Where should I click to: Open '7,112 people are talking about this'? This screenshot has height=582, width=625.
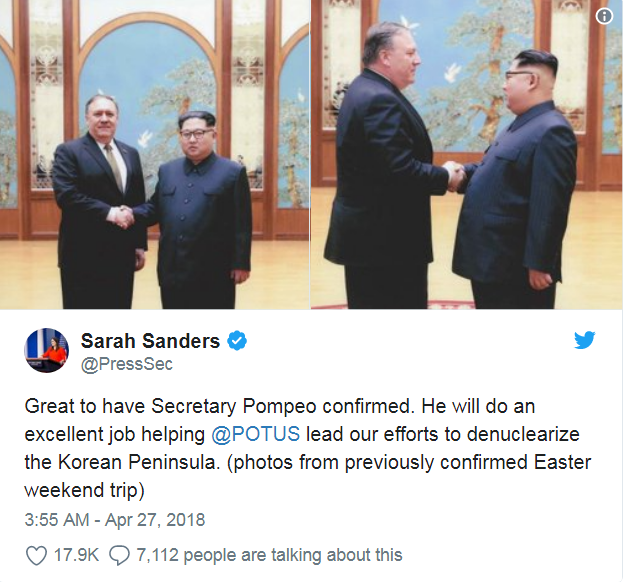pos(269,555)
